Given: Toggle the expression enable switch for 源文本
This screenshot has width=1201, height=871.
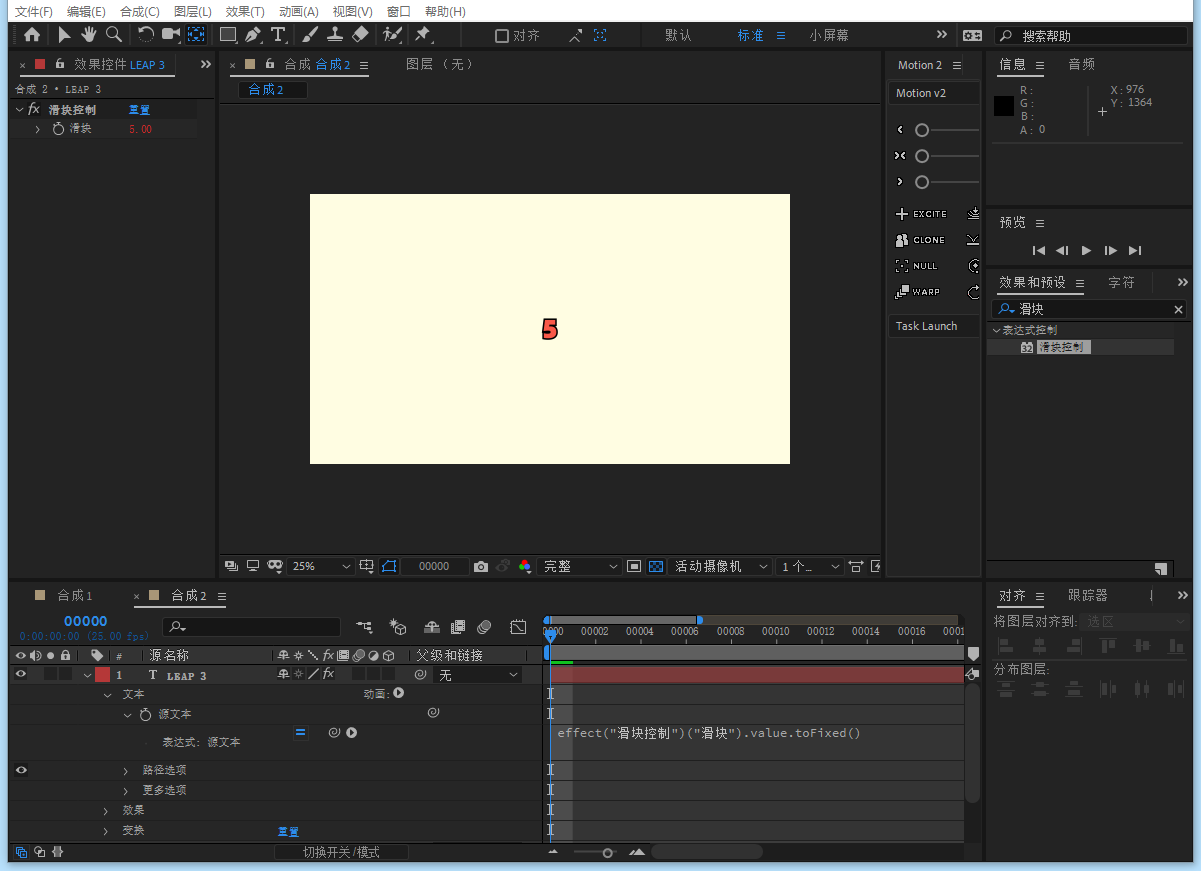Looking at the screenshot, I should (x=300, y=732).
